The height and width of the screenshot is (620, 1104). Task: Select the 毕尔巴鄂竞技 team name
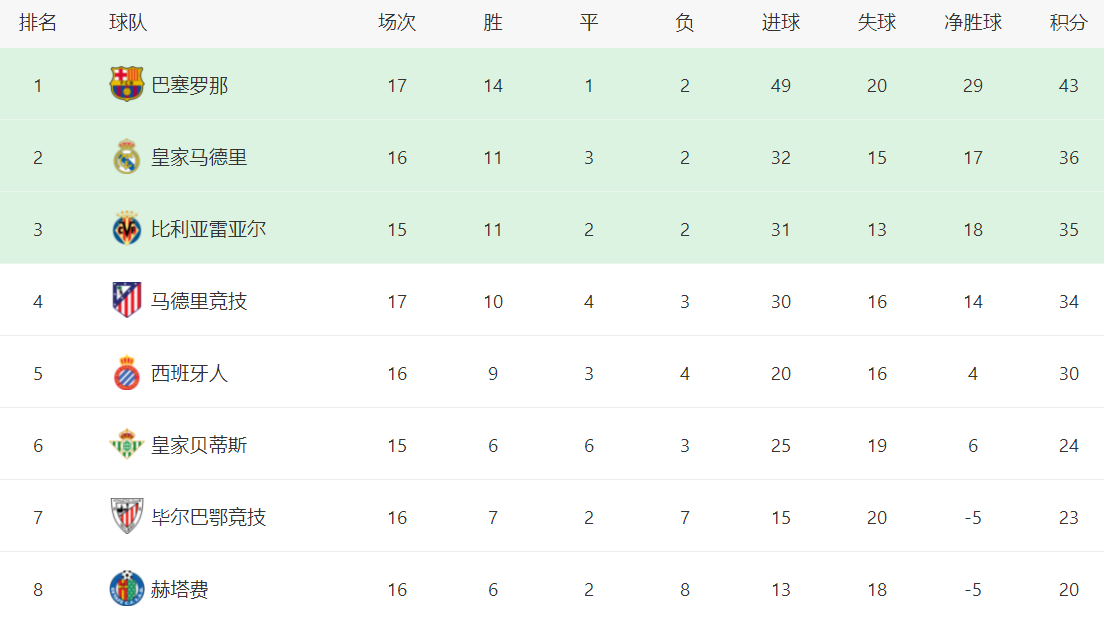tap(208, 518)
